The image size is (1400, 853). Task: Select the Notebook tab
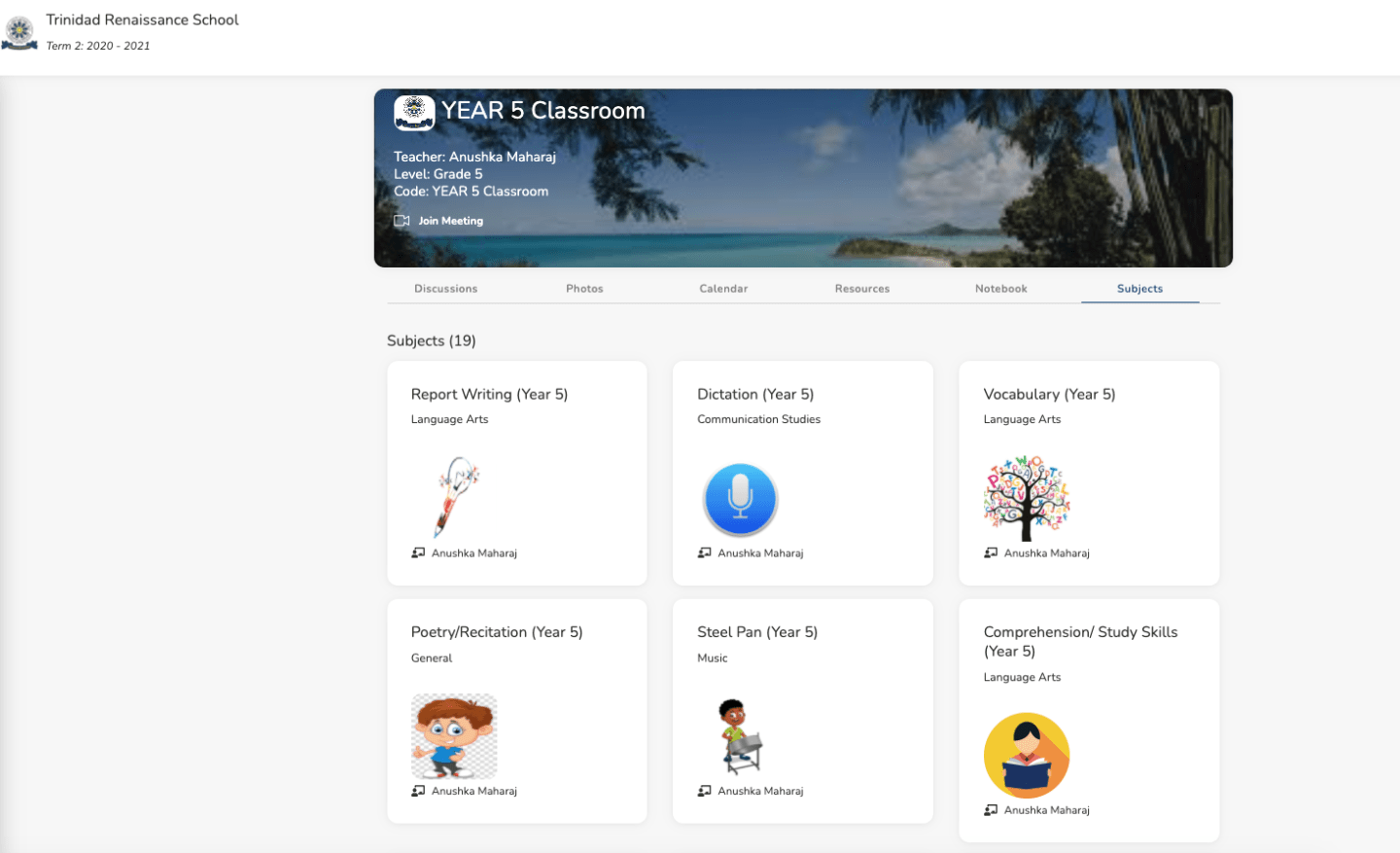coord(1001,288)
